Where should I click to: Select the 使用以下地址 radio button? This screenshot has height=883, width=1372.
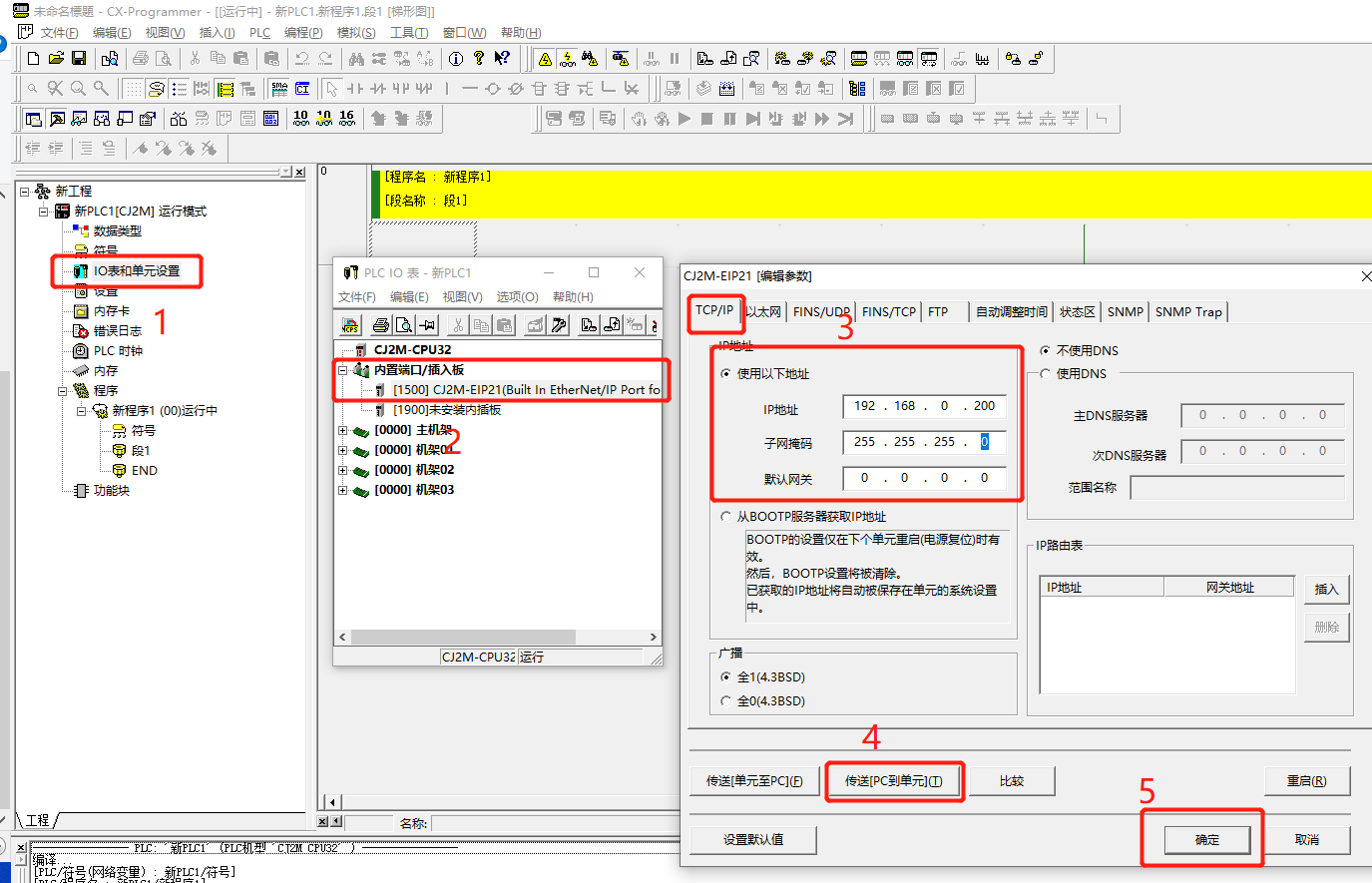(725, 374)
